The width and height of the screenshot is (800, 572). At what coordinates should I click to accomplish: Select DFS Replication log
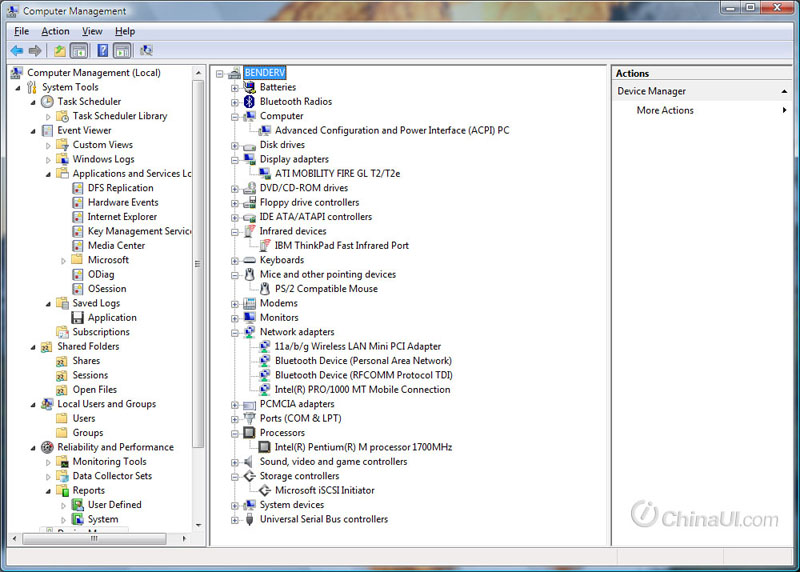[120, 188]
